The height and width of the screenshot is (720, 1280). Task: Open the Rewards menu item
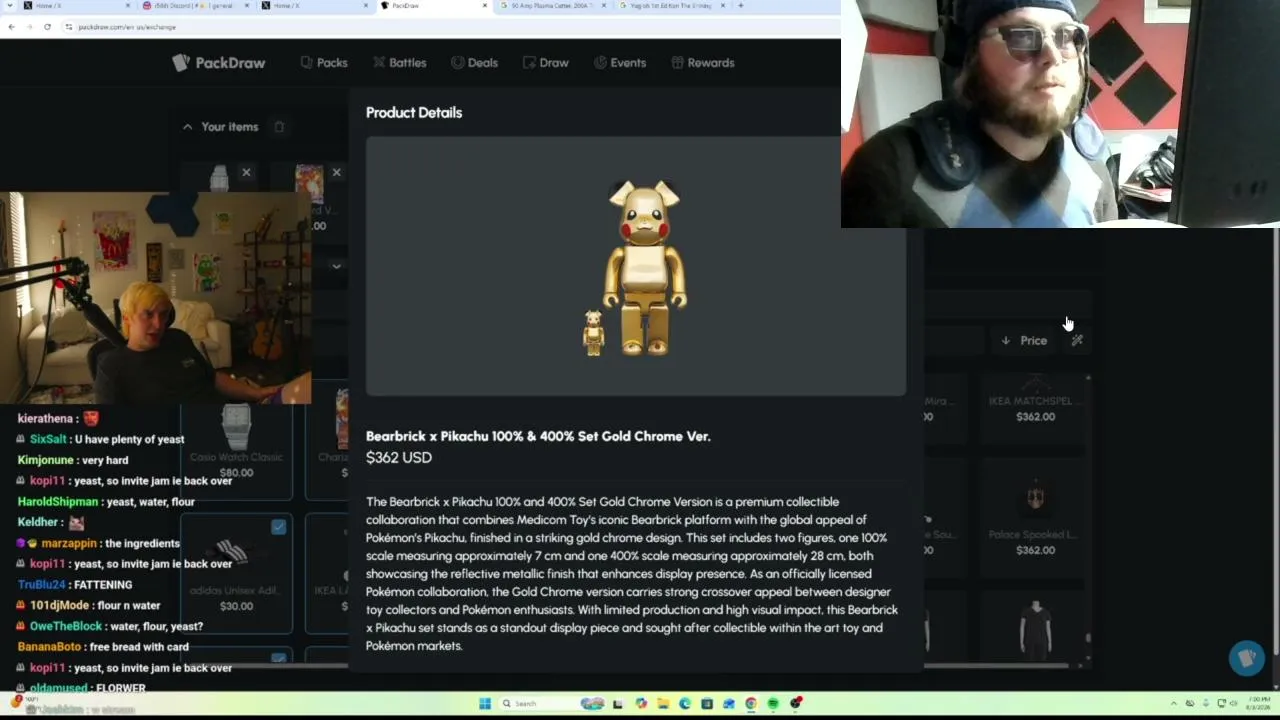pyautogui.click(x=703, y=63)
